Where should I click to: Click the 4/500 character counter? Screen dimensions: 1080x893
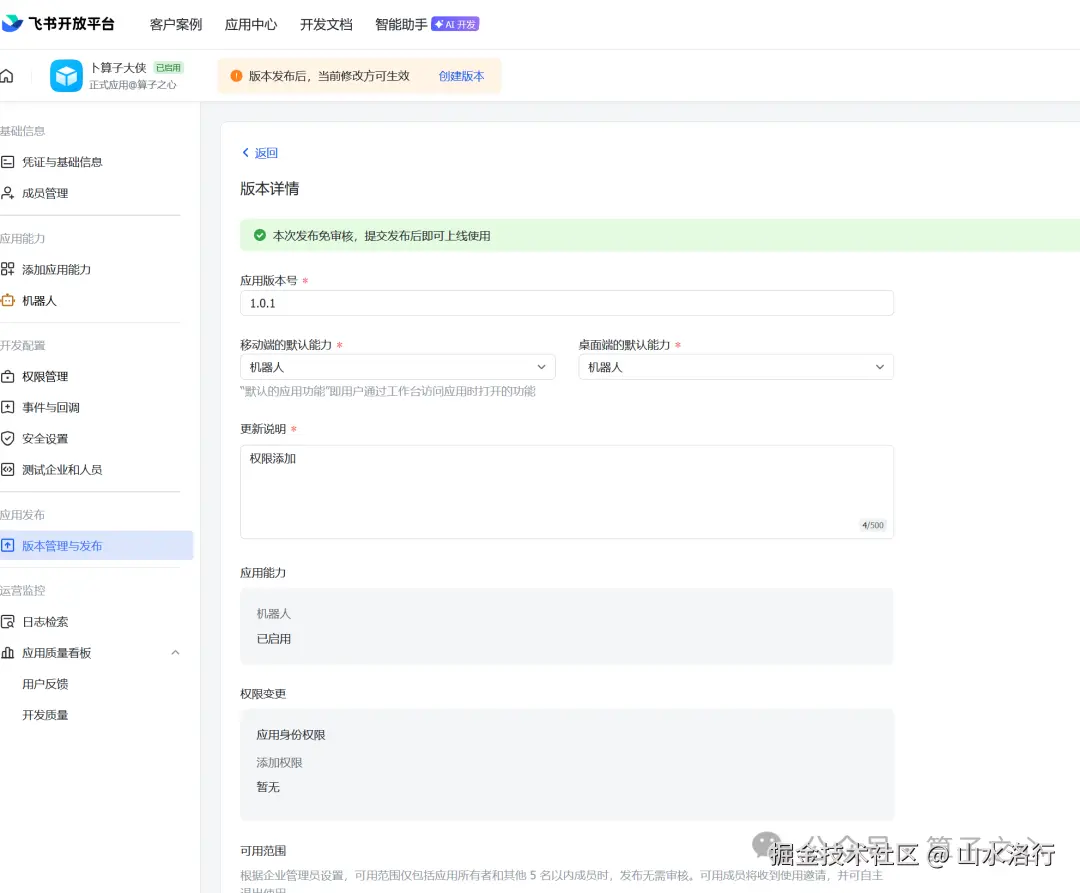click(873, 525)
